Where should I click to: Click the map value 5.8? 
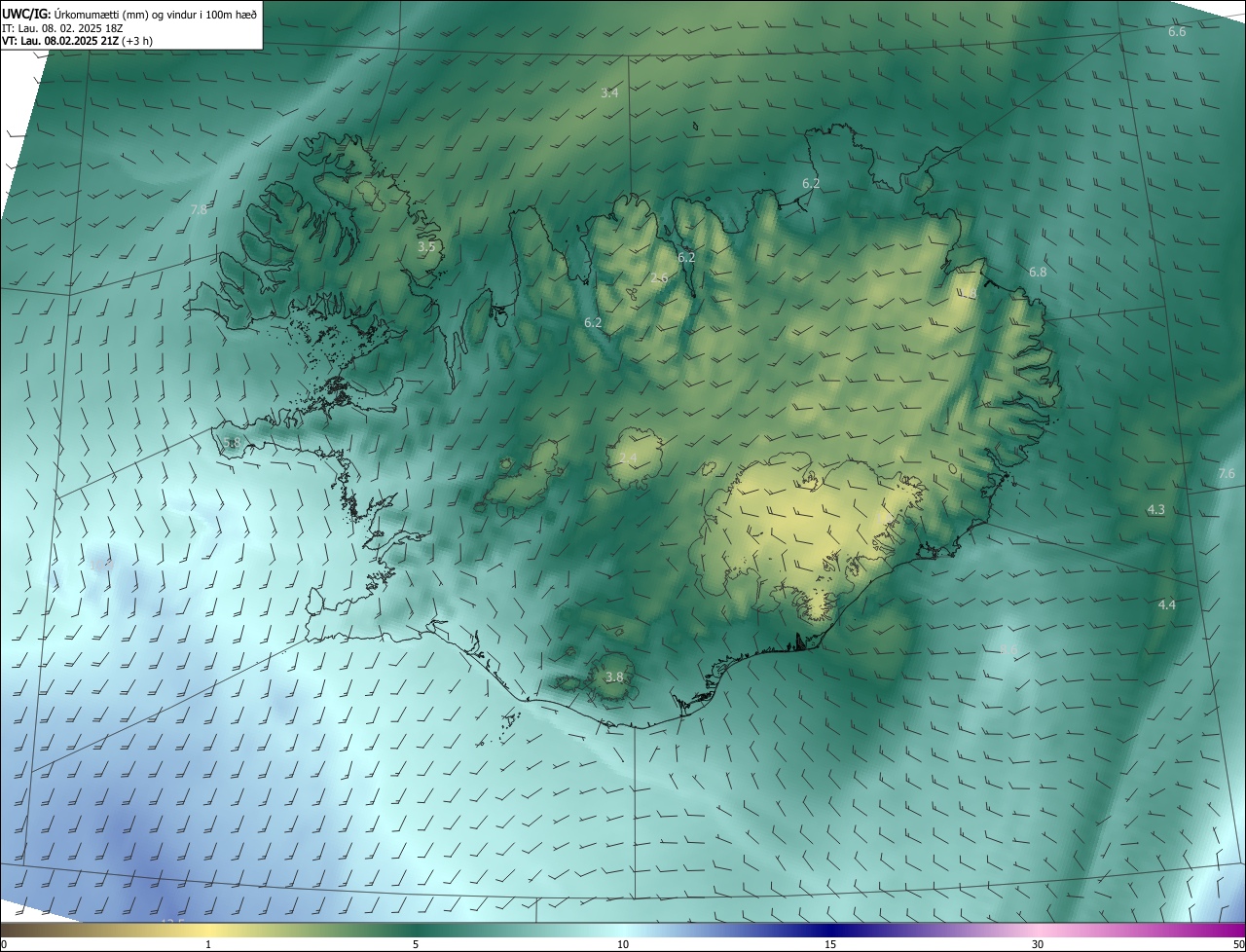pos(232,442)
